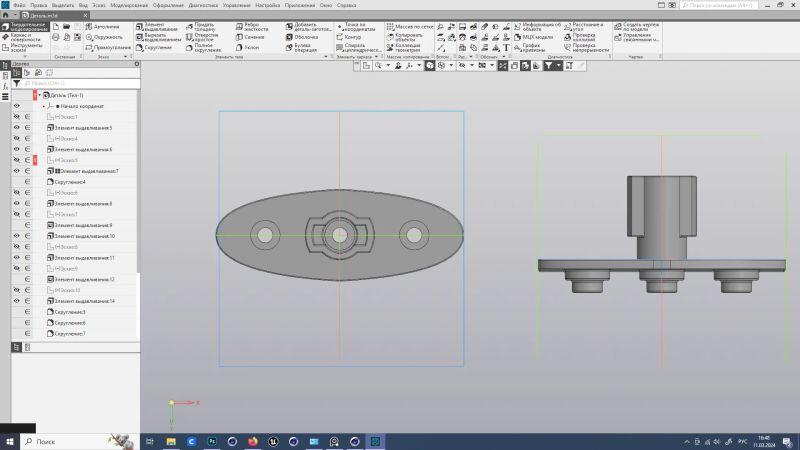This screenshot has height=450, width=800.
Task: Select the Прямоугольник rectangle tool
Action: coord(108,47)
